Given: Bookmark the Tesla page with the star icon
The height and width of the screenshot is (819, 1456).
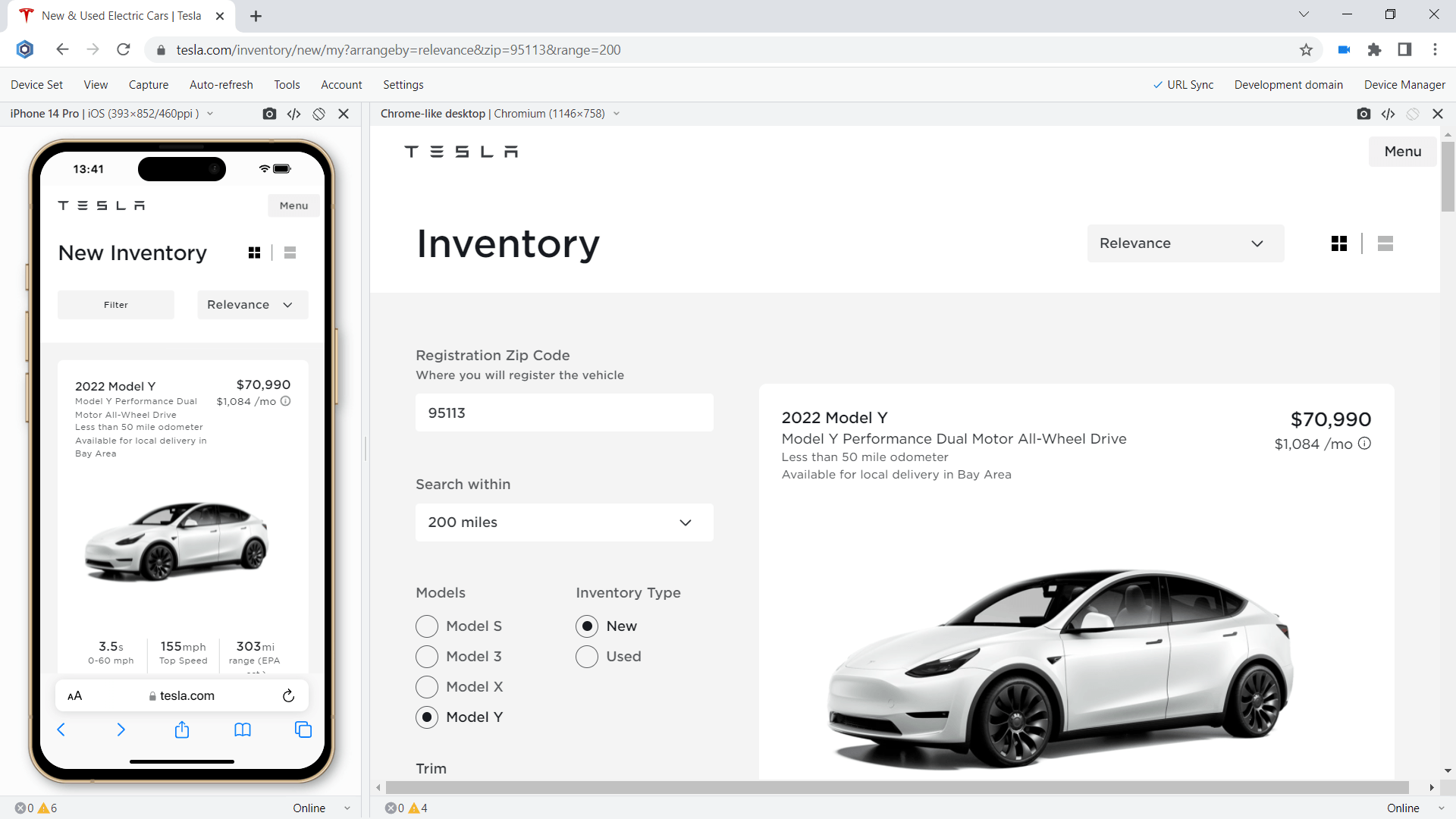Looking at the screenshot, I should (x=1306, y=49).
